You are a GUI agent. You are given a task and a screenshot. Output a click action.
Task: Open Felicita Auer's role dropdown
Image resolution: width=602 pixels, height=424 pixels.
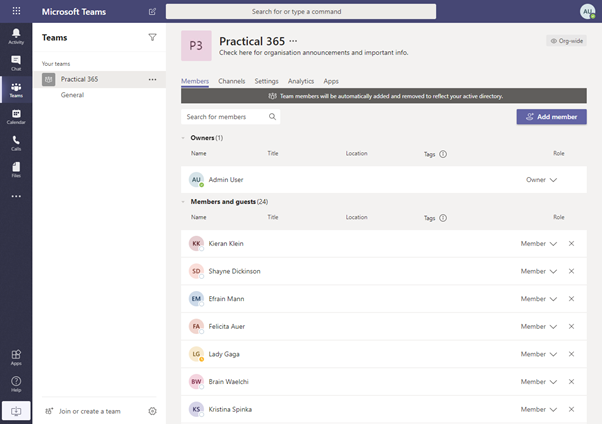click(539, 326)
